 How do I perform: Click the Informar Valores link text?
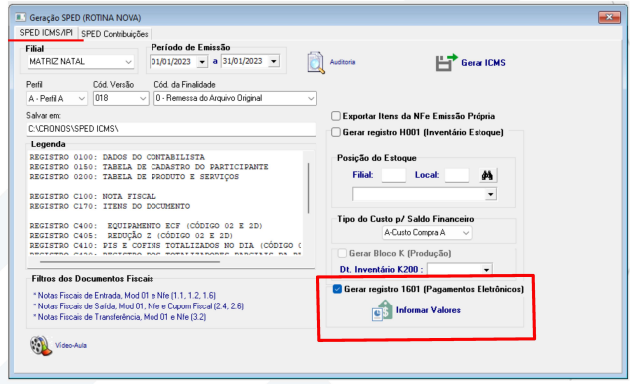point(428,310)
